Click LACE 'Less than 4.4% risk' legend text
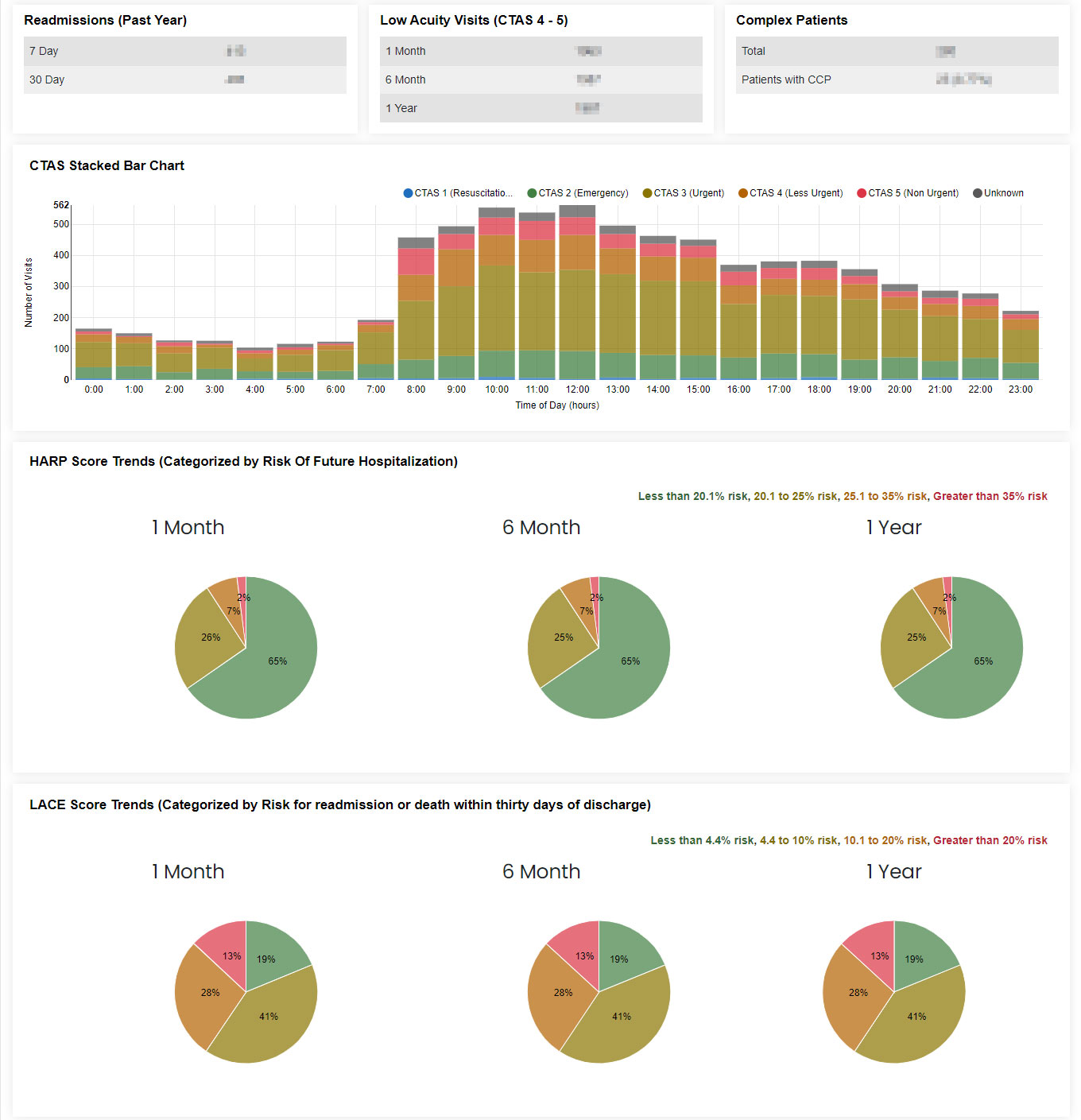1081x1120 pixels. click(702, 840)
